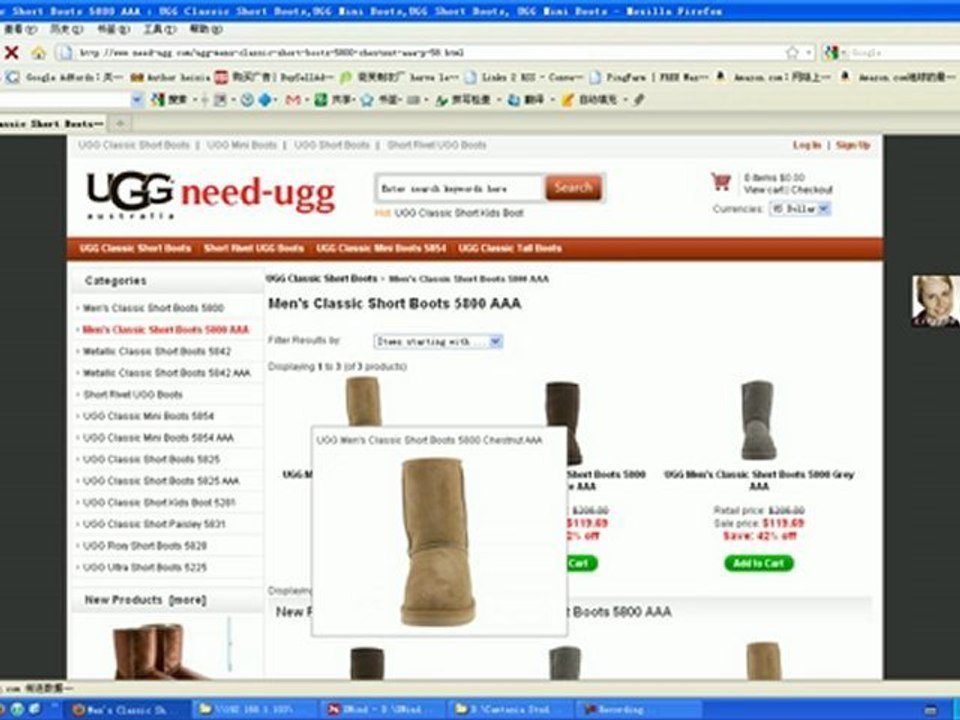Screen dimensions: 960x720
Task: Click the UGG Australia logo
Action: (130, 195)
